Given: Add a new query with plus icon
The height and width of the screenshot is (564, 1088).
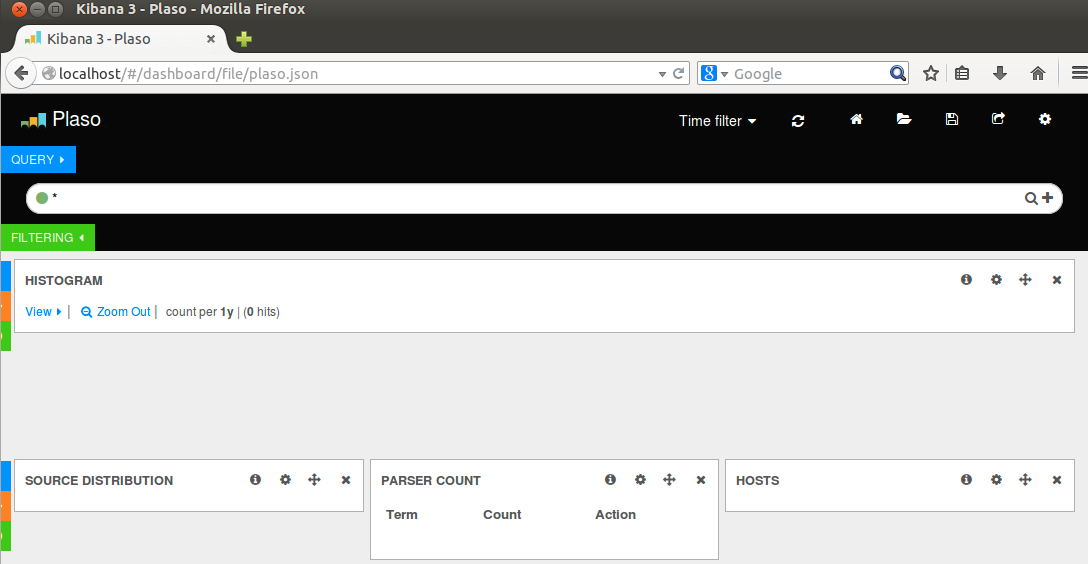Looking at the screenshot, I should tap(1048, 198).
